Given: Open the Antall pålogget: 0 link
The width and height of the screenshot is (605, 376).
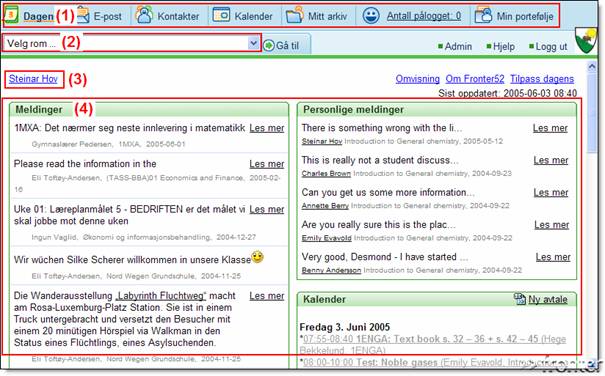Looking at the screenshot, I should point(424,16).
